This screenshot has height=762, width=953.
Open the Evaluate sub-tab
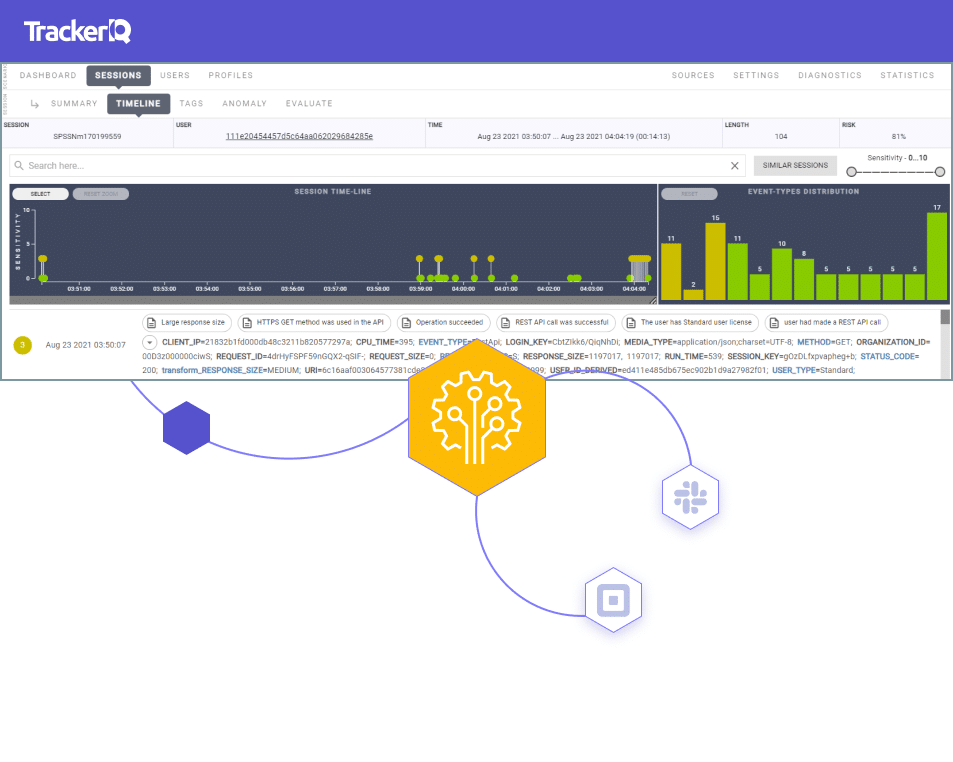pyautogui.click(x=309, y=103)
